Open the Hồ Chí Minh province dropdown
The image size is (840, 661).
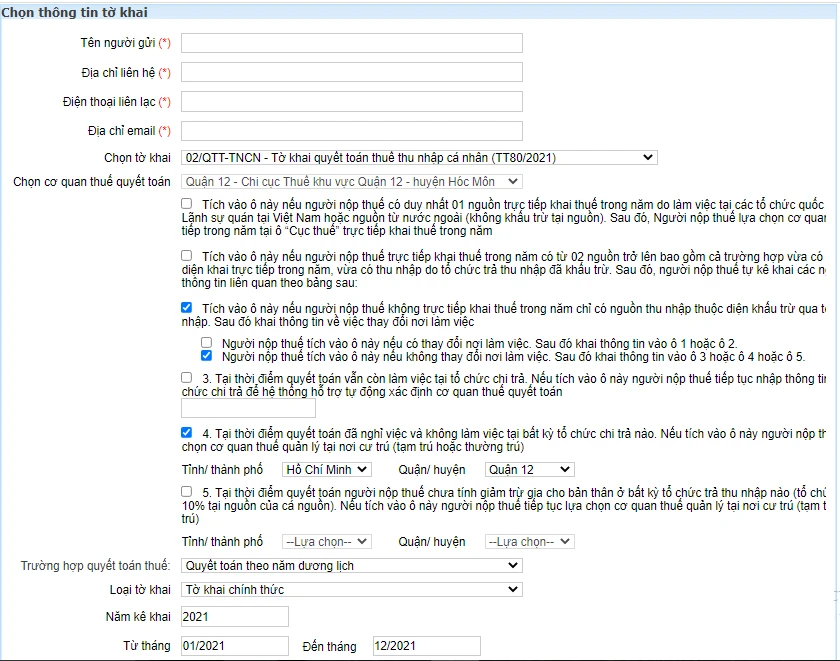326,470
